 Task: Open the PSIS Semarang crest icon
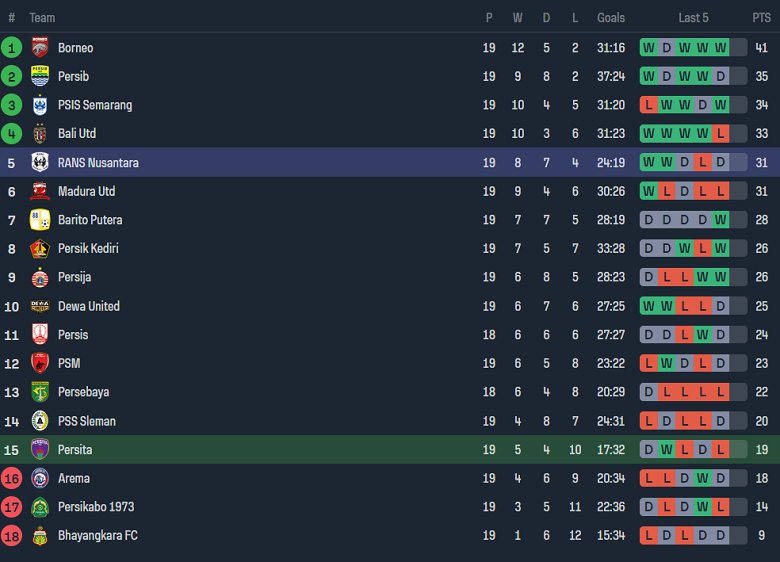point(40,105)
